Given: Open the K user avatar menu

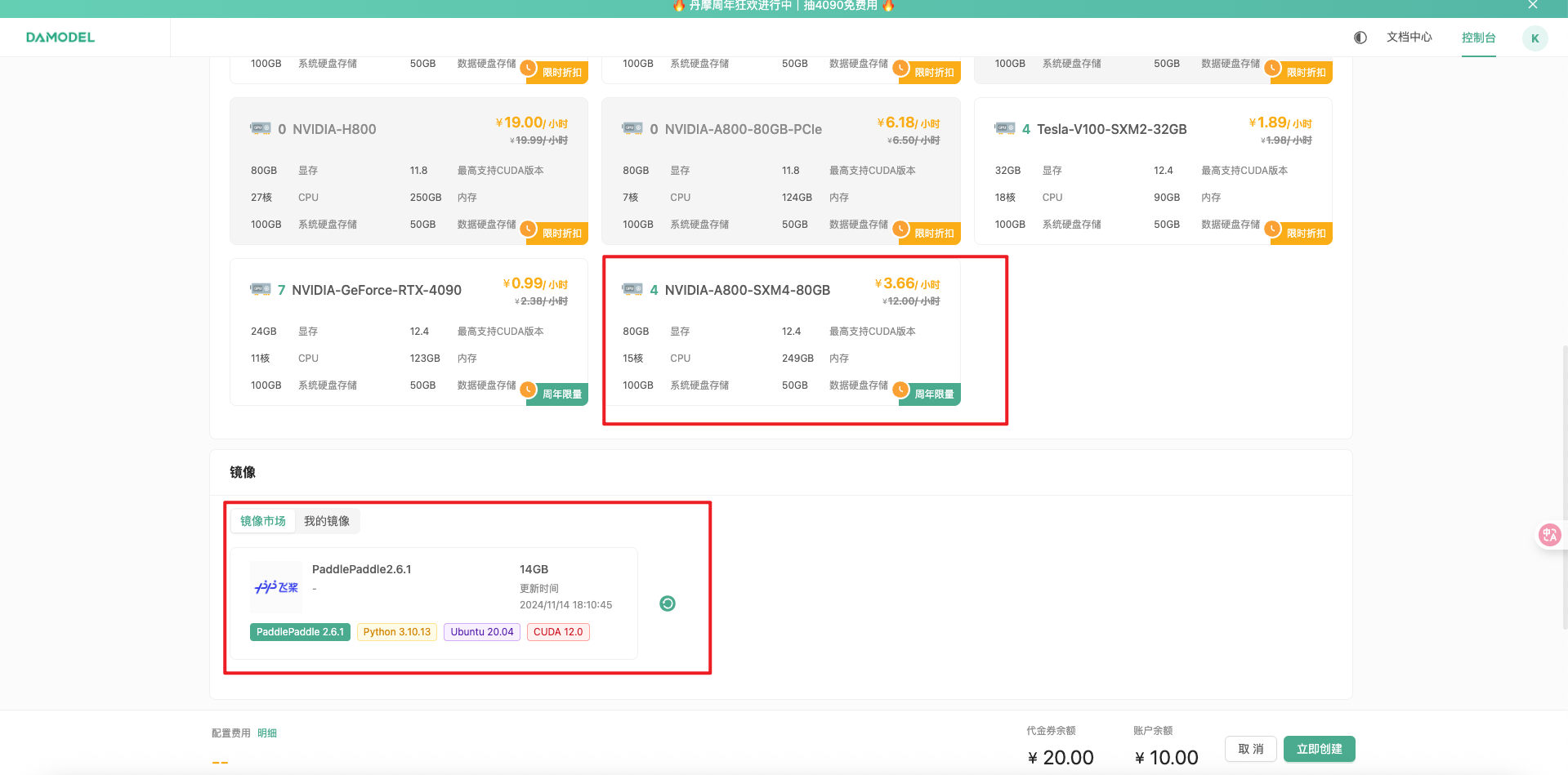Looking at the screenshot, I should point(1535,38).
